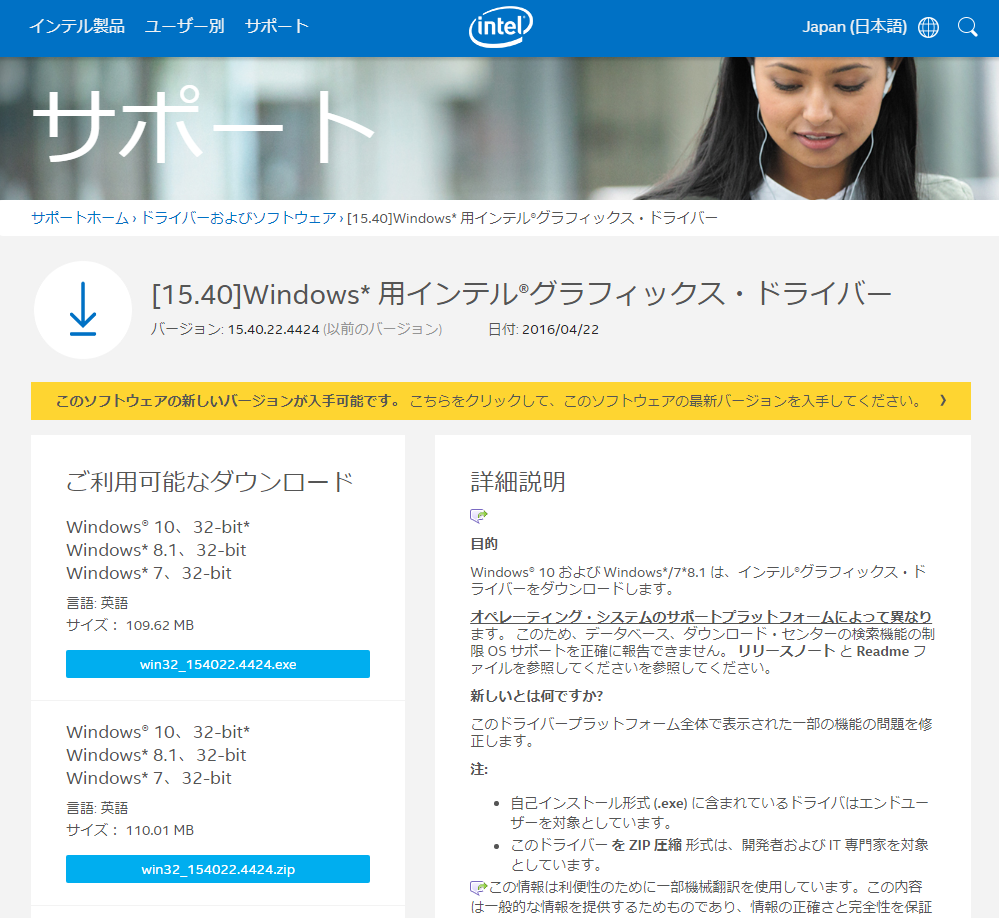This screenshot has width=999, height=918.
Task: Click the 新しいとは何ですか? heading
Action: point(536,696)
